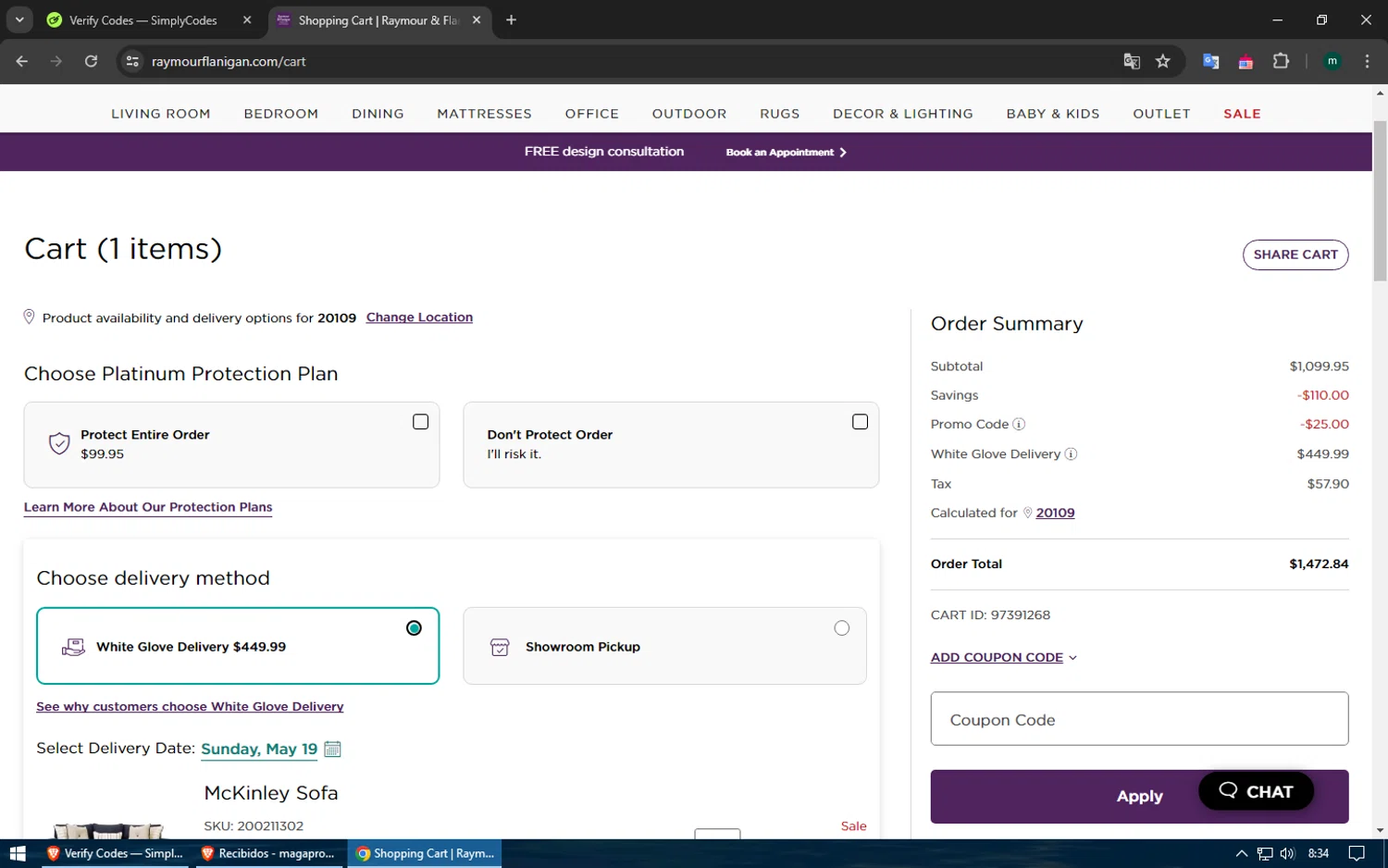
Task: Open the LIVING ROOM menu
Action: coord(161,114)
